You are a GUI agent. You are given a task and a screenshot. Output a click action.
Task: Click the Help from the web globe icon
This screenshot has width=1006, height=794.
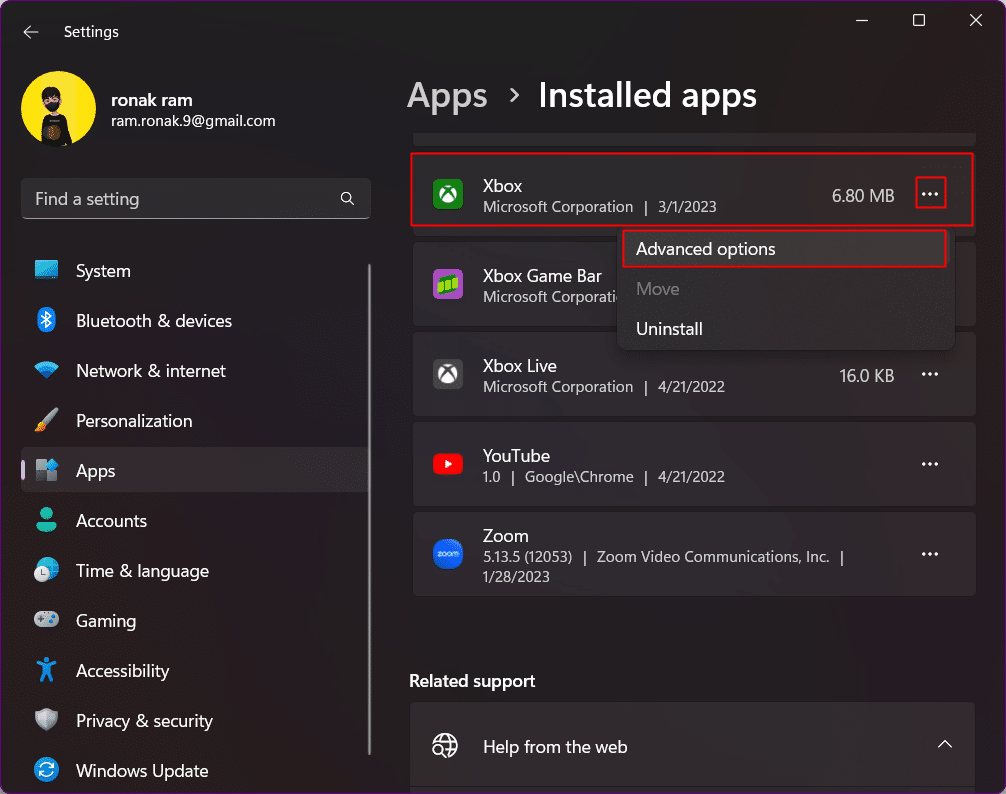point(445,746)
